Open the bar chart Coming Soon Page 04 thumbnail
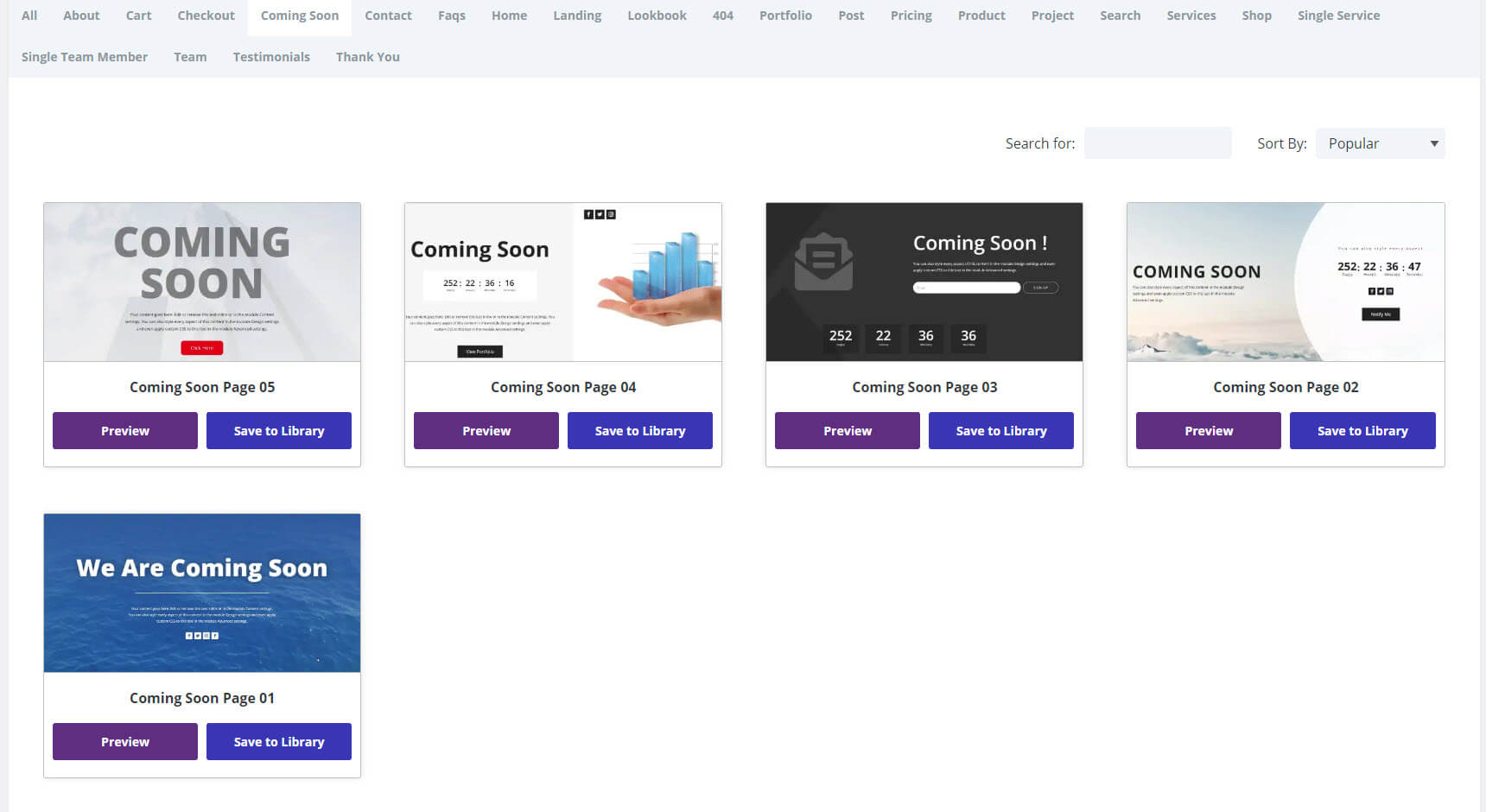 [x=563, y=282]
